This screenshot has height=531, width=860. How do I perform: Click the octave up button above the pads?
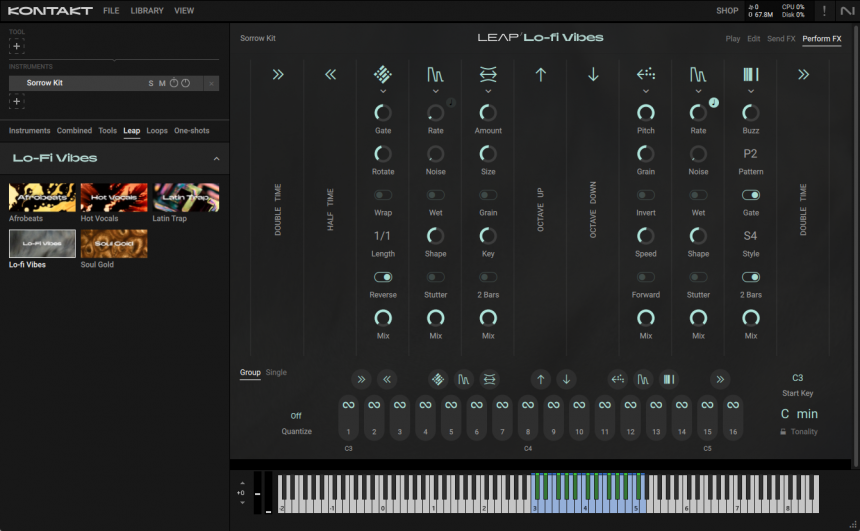[540, 379]
